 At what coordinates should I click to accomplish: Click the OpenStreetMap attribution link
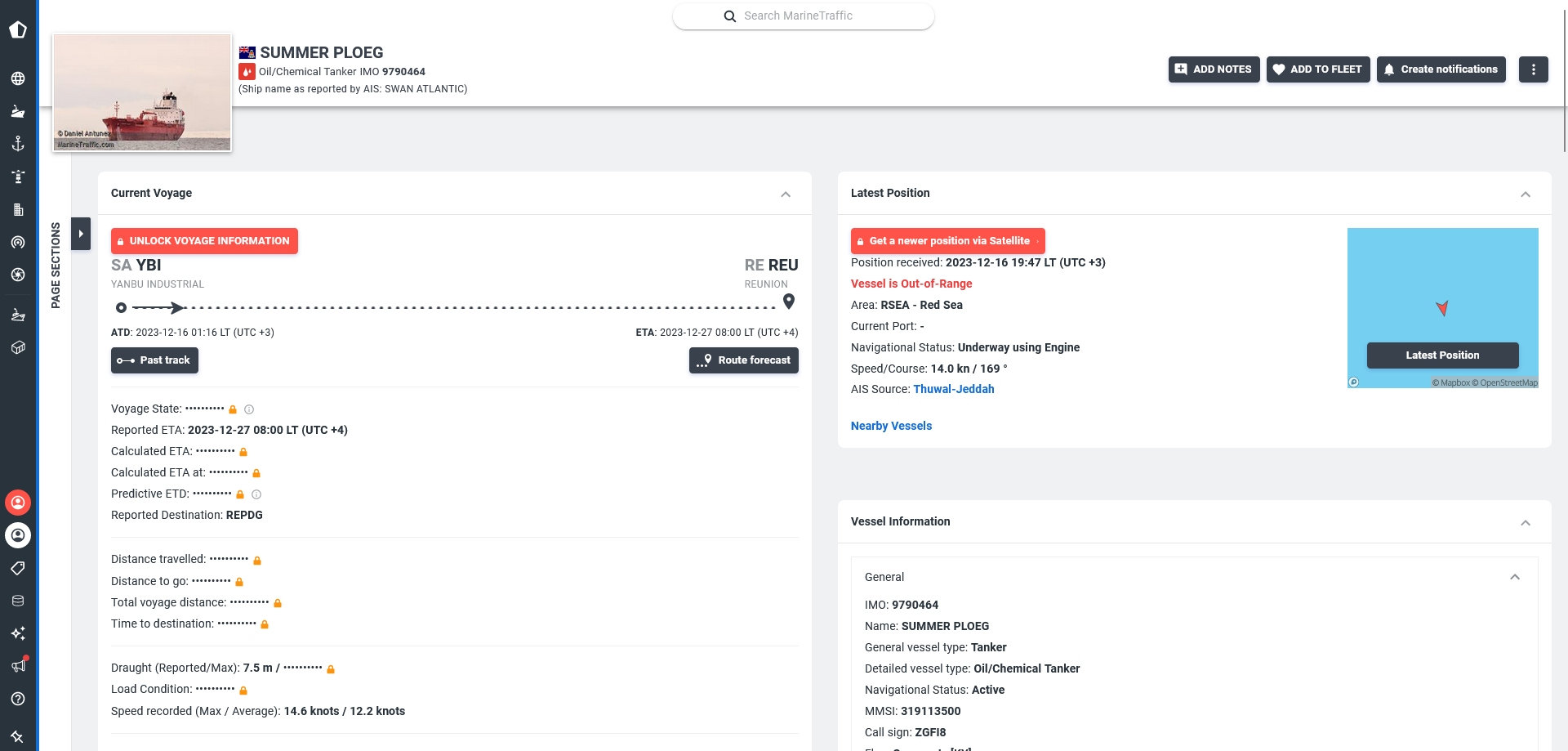coord(1505,382)
